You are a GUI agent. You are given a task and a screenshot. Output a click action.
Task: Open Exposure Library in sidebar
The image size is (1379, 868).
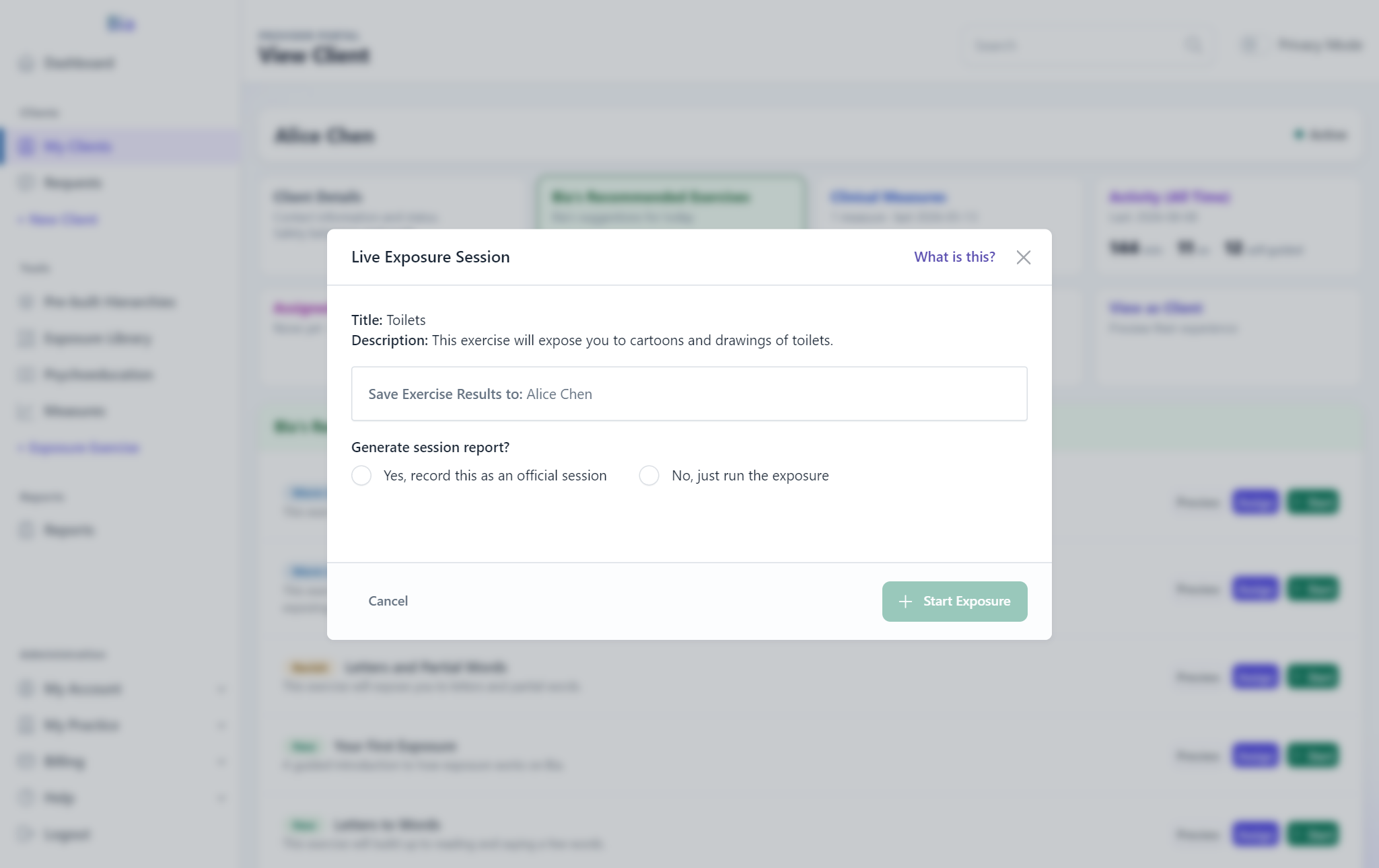(x=98, y=338)
